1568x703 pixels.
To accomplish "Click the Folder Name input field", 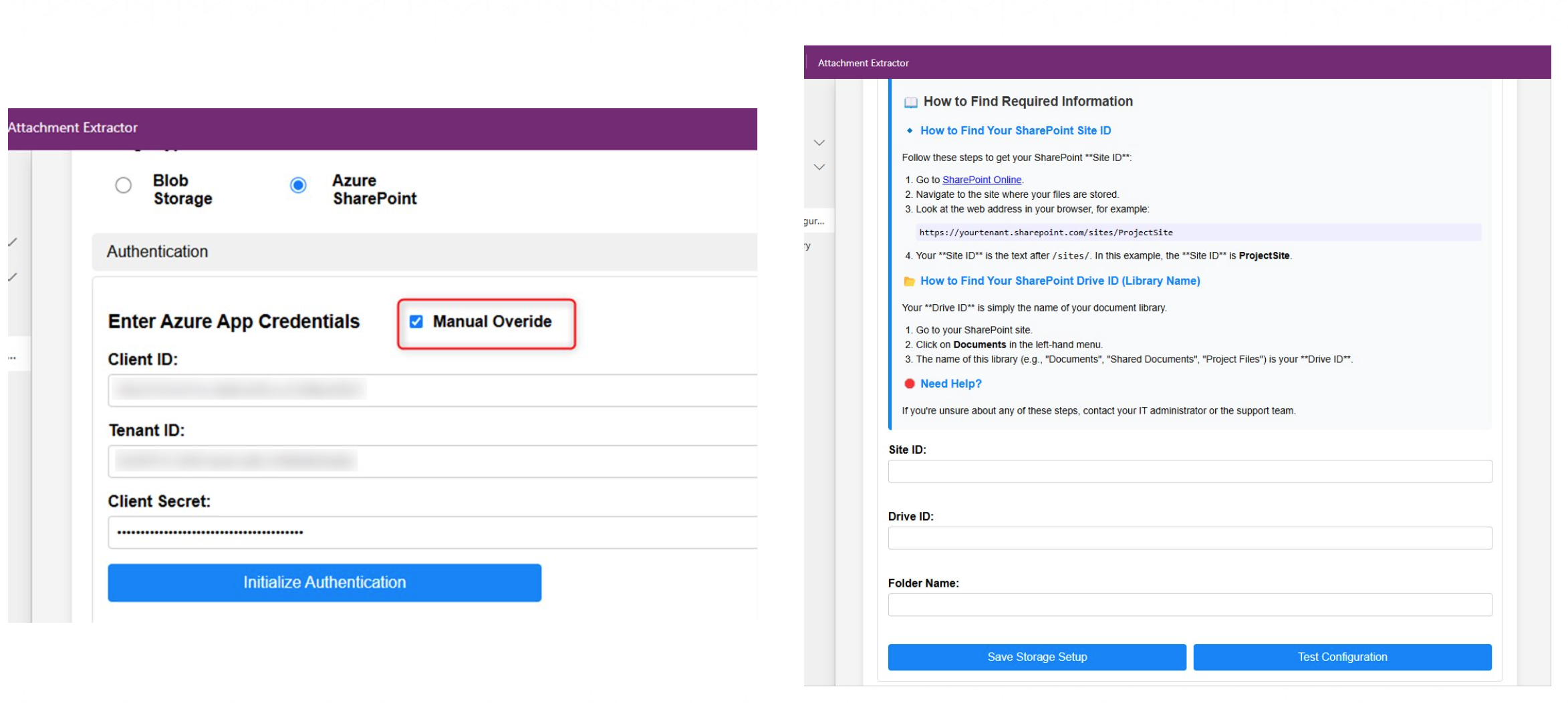I will tap(1189, 605).
